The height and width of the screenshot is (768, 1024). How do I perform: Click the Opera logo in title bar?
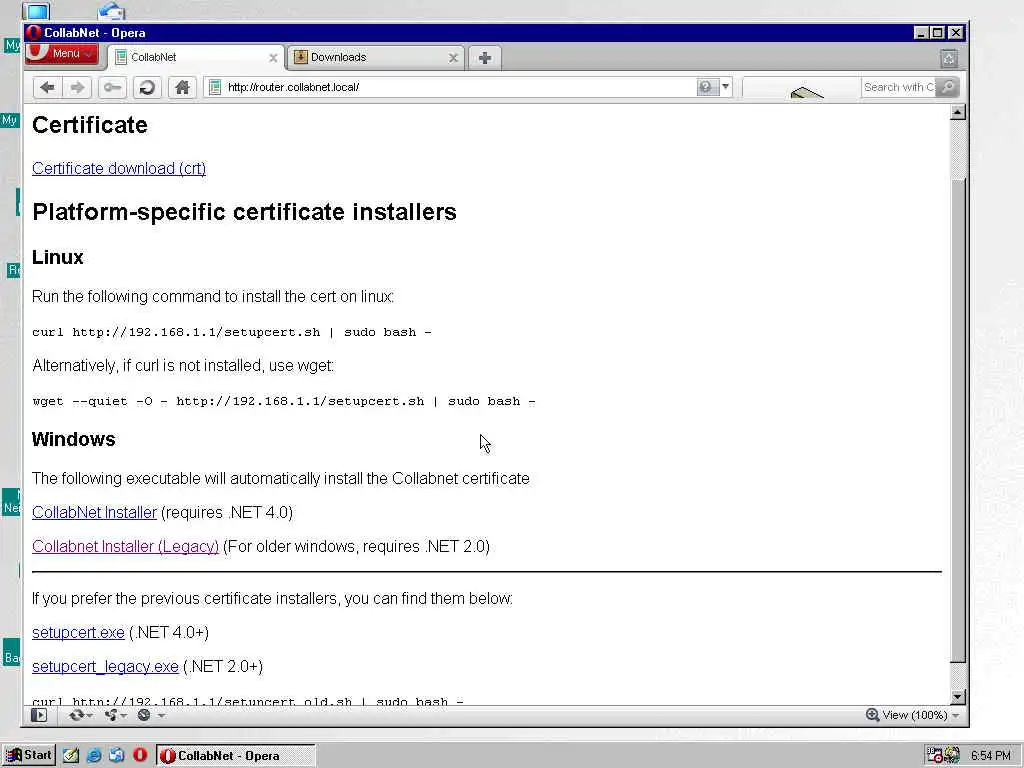[x=34, y=33]
